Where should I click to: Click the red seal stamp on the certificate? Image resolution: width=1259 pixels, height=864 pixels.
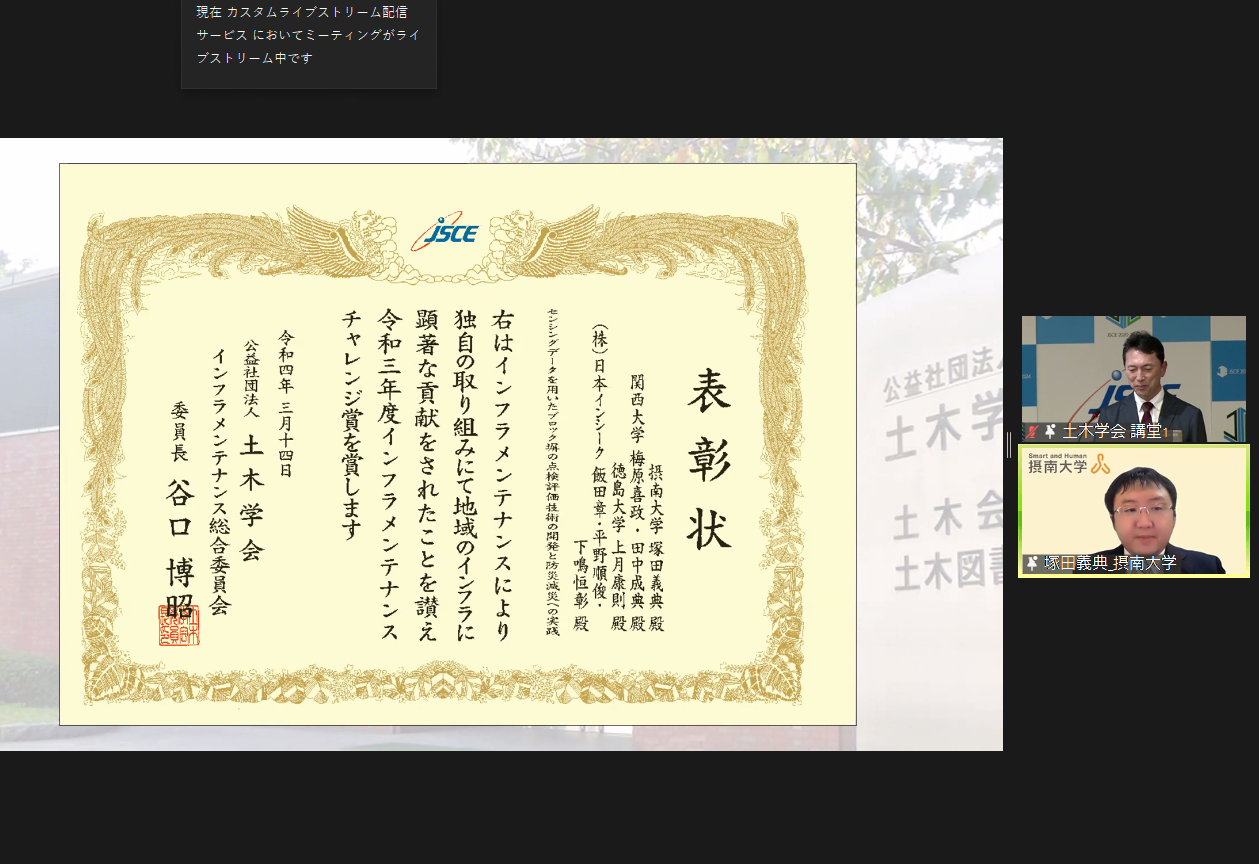coord(179,625)
